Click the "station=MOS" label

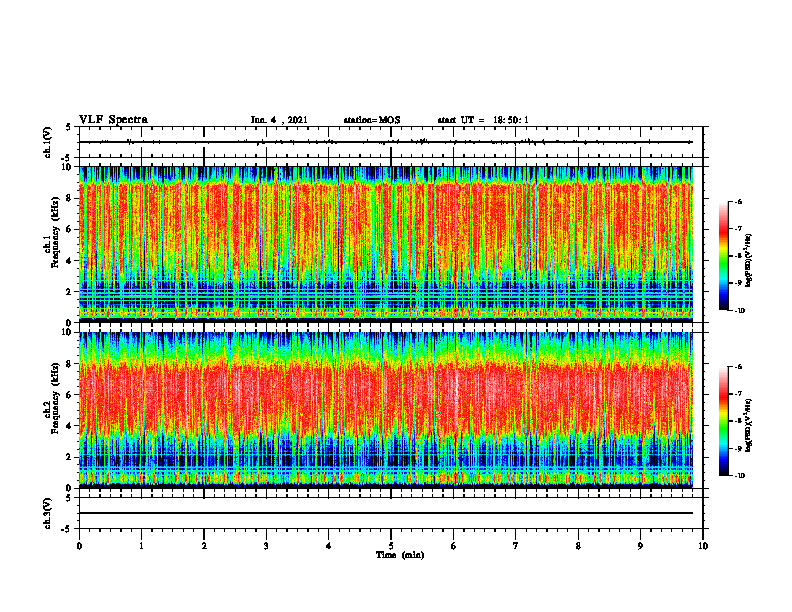[372, 120]
